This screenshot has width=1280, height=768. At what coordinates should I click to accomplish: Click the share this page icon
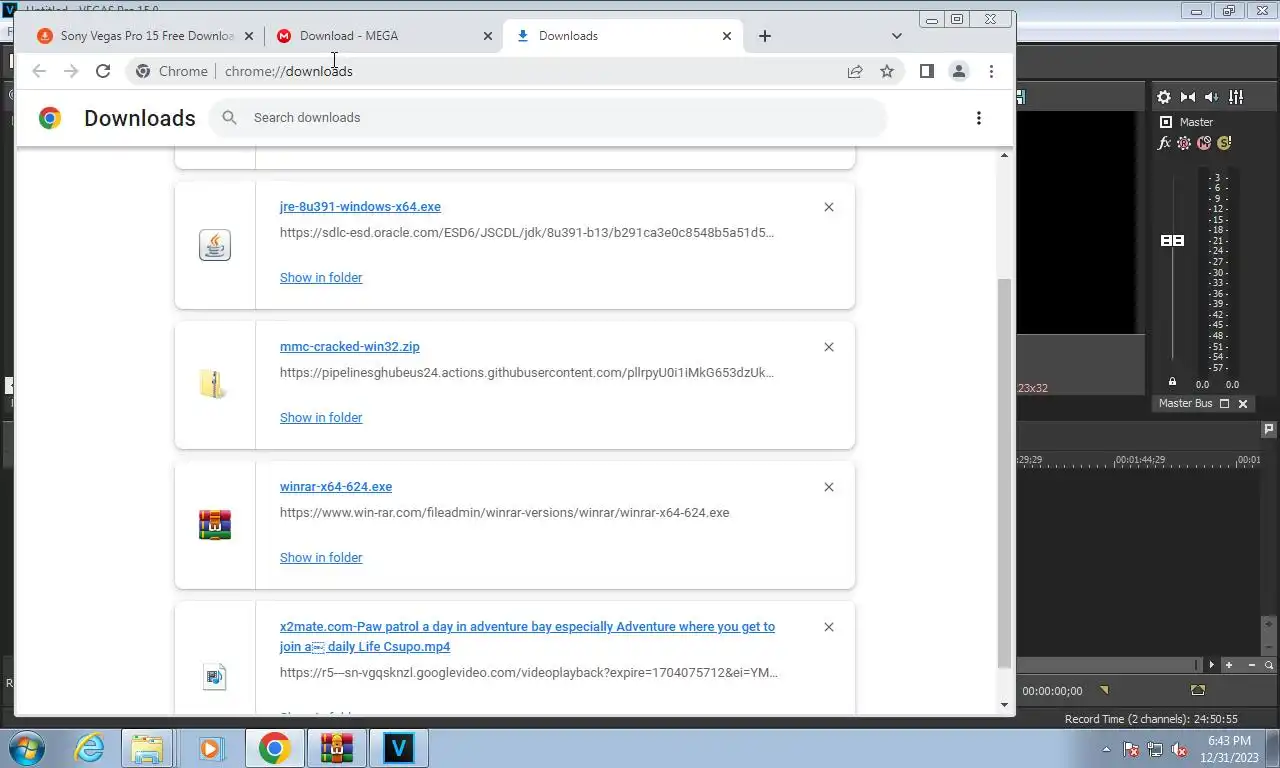855,71
